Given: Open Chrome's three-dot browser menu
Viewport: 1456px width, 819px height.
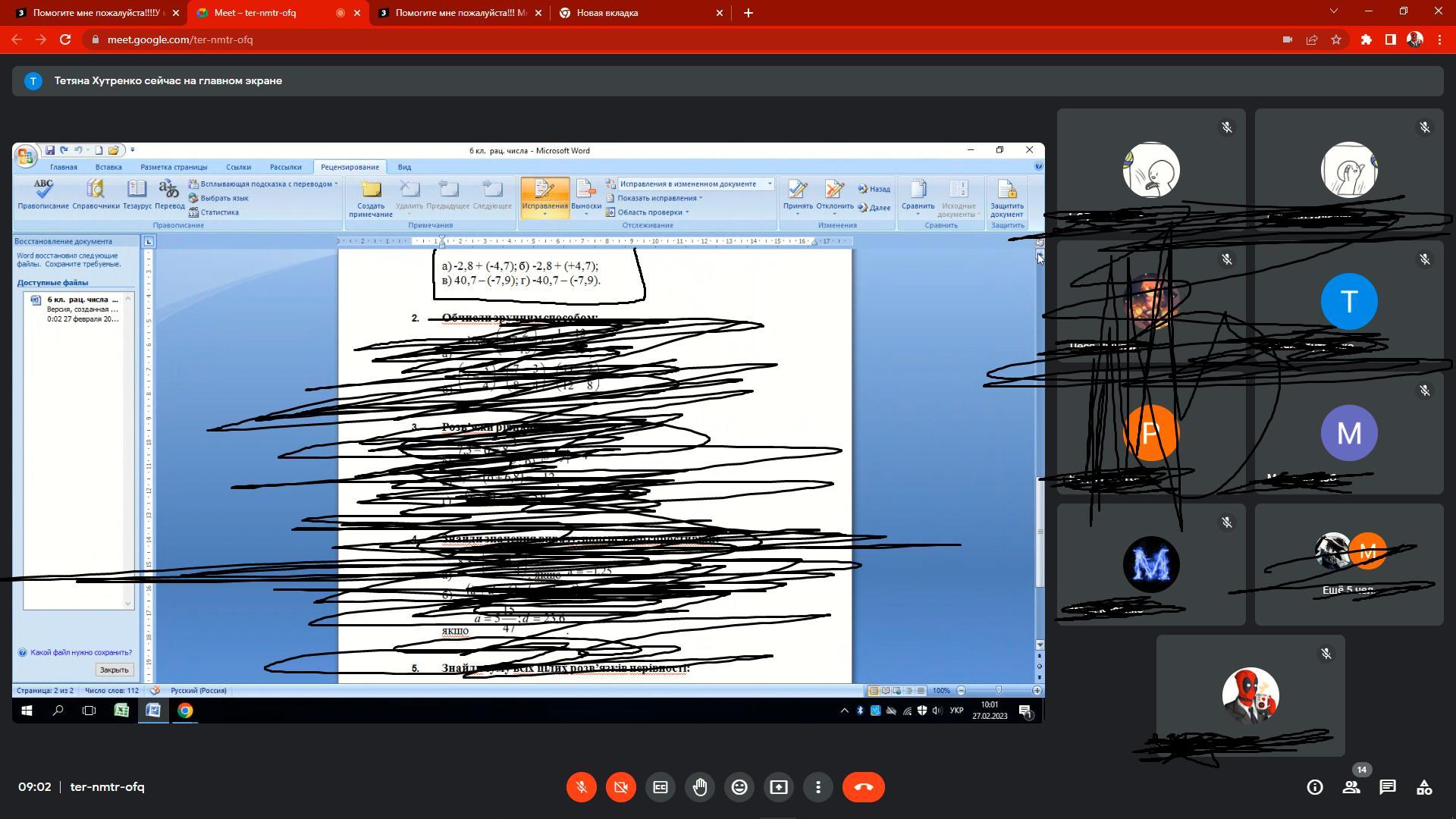Looking at the screenshot, I should click(1439, 39).
